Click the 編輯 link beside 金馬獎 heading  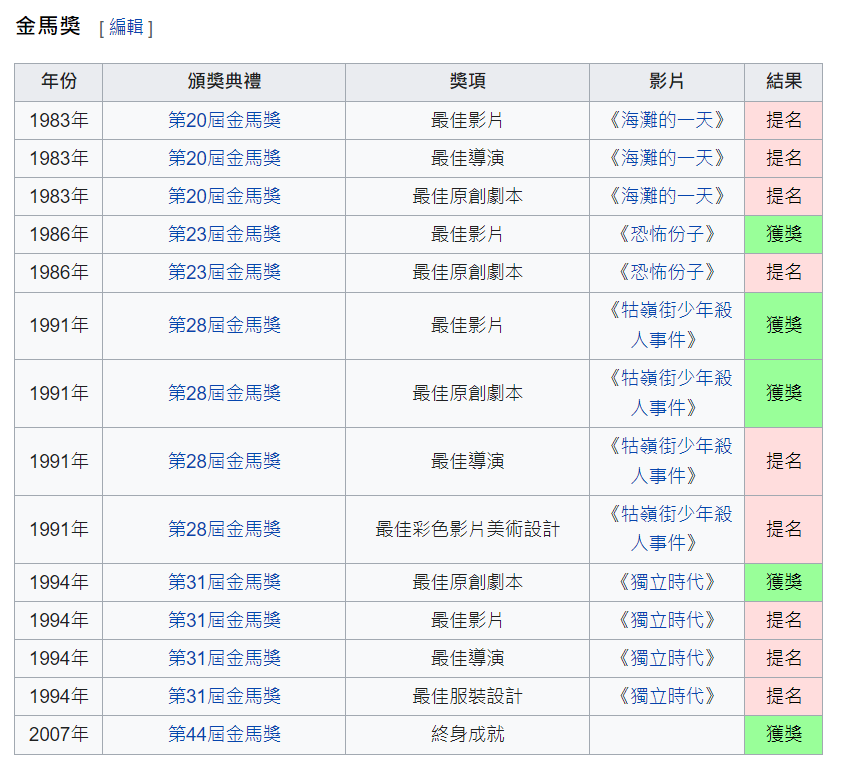(x=126, y=27)
